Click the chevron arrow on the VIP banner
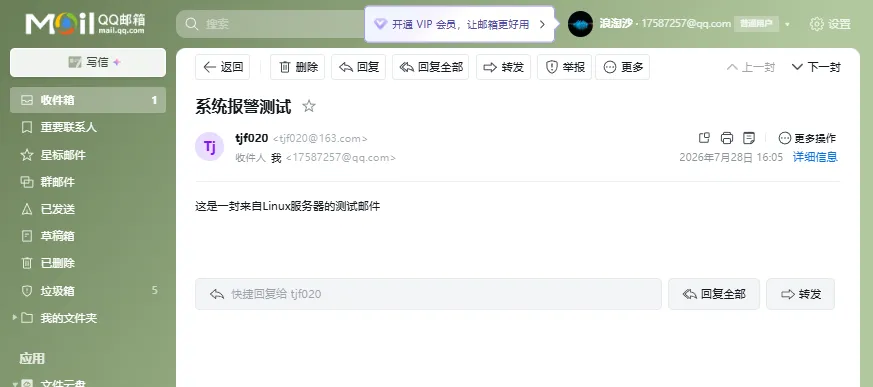873x387 pixels. click(x=542, y=24)
